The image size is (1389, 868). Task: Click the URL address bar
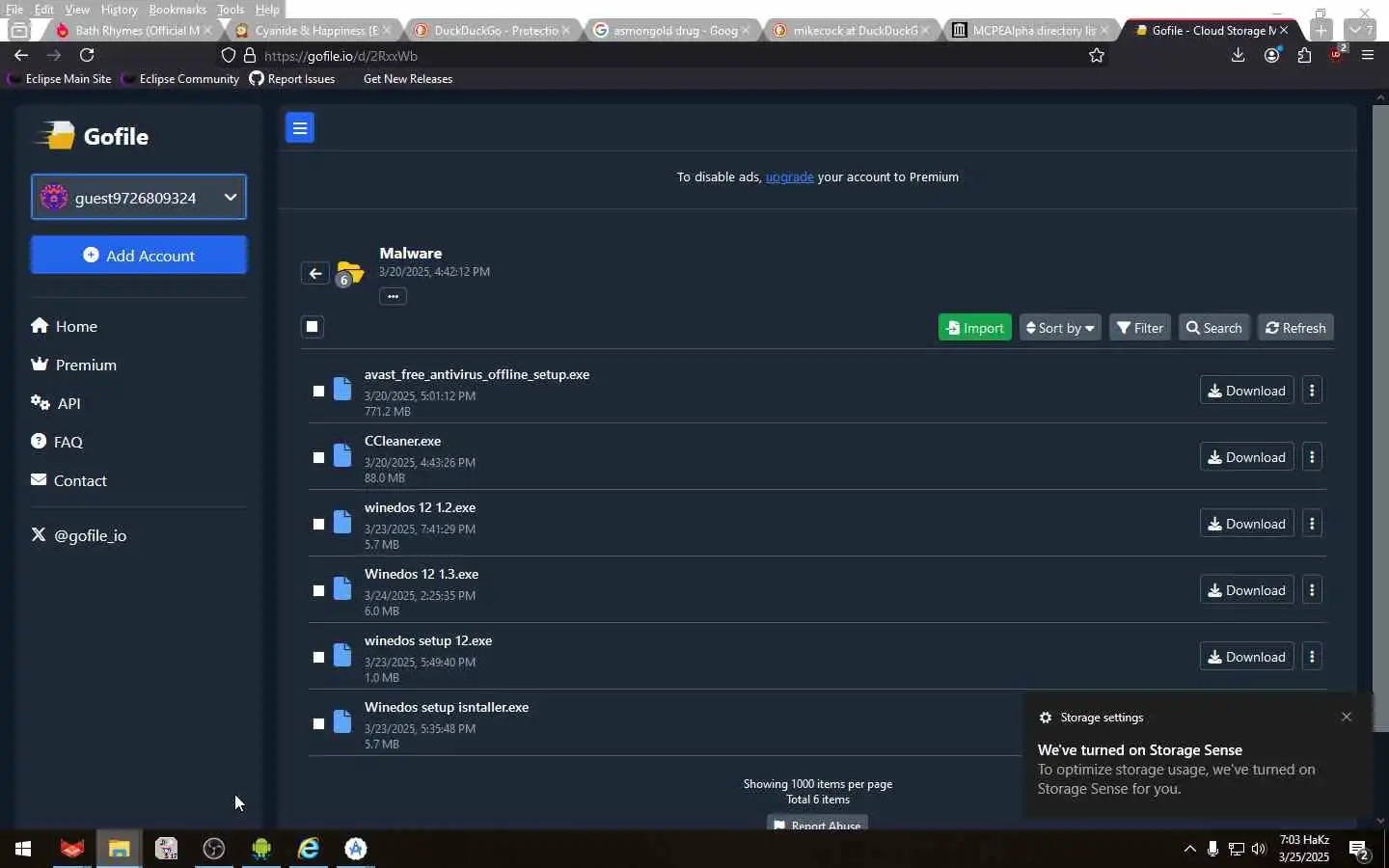pos(666,56)
